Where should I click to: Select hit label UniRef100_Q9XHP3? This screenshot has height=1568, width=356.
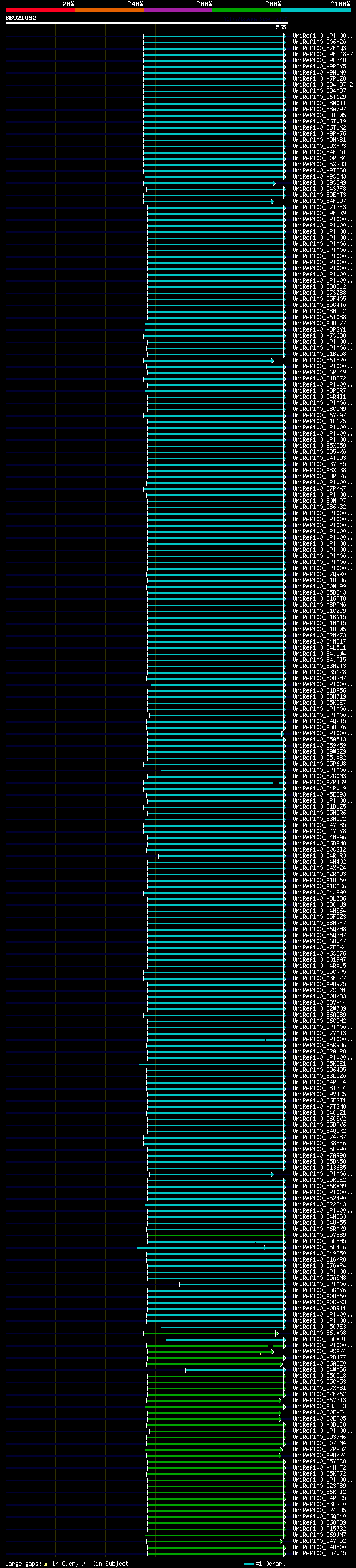point(319,146)
